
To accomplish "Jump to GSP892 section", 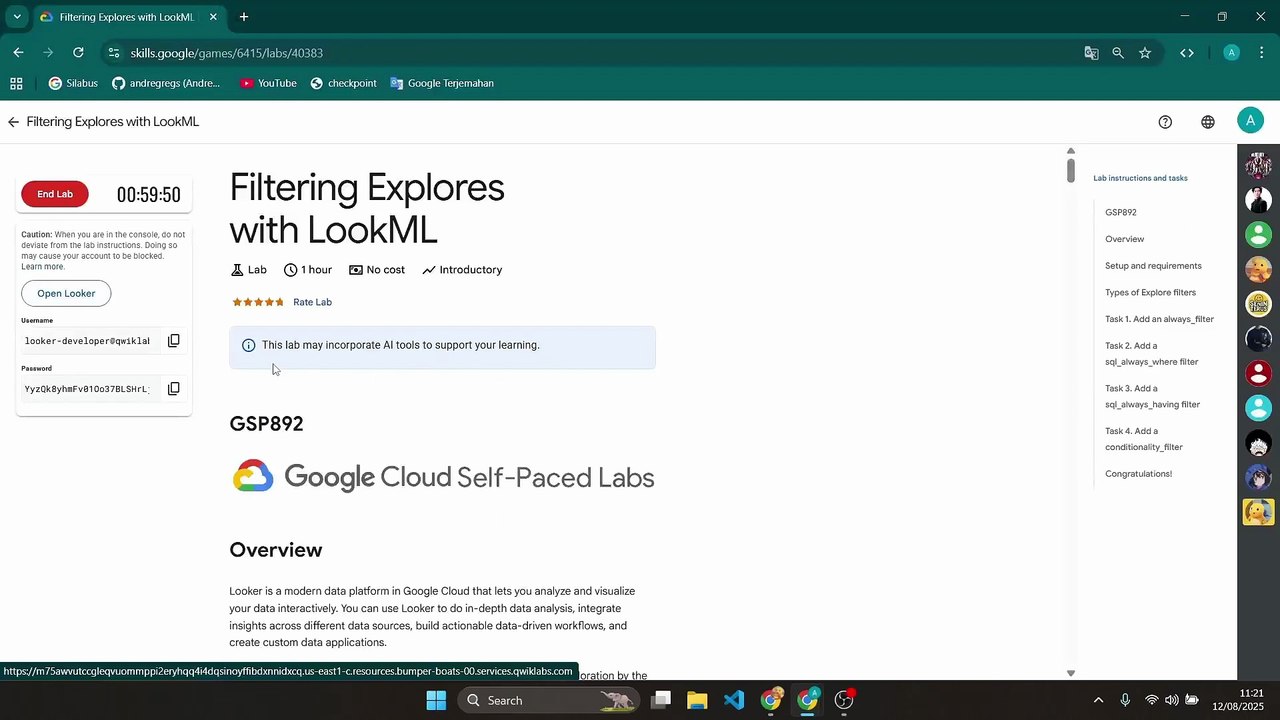I will tap(1120, 212).
